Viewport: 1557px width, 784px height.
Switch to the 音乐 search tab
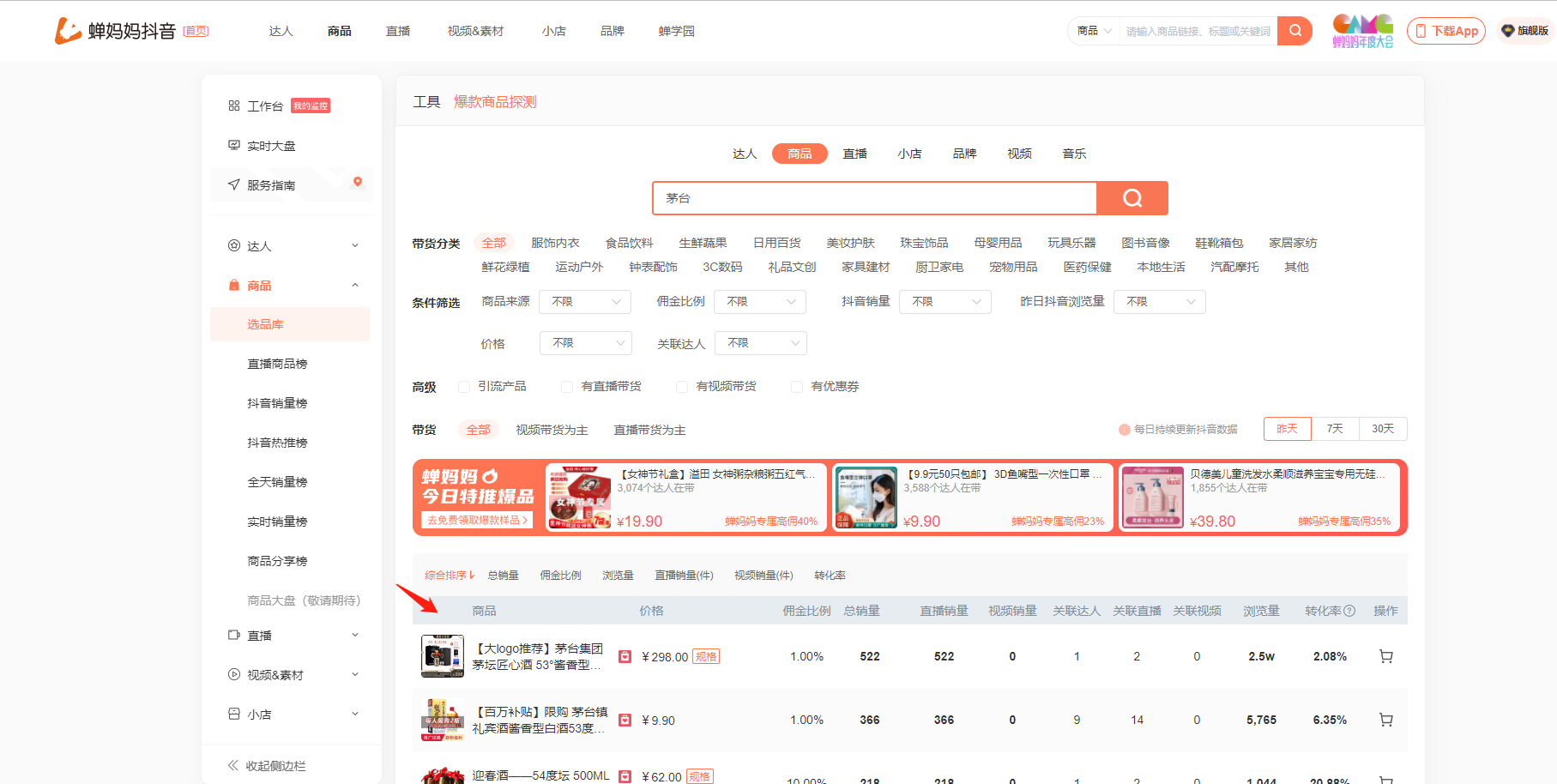tap(1074, 154)
